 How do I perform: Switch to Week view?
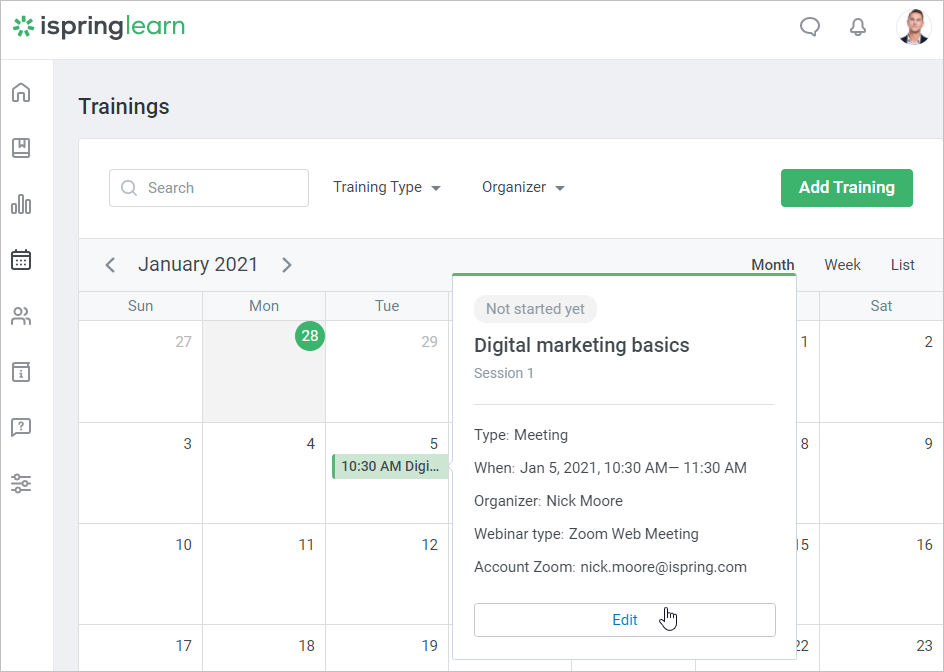[842, 265]
